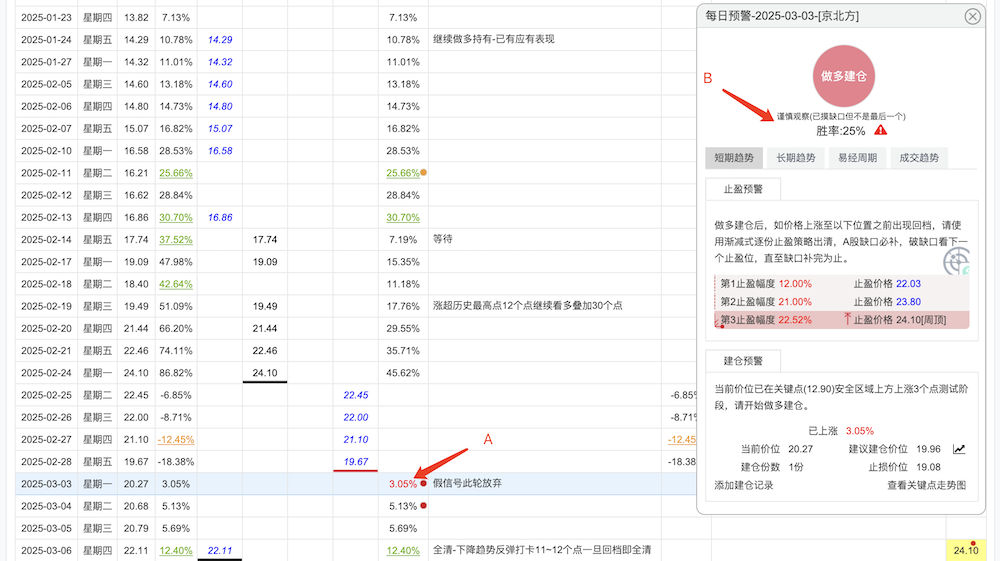
Task: Click the 胜率:25% text
Action: 841,131
